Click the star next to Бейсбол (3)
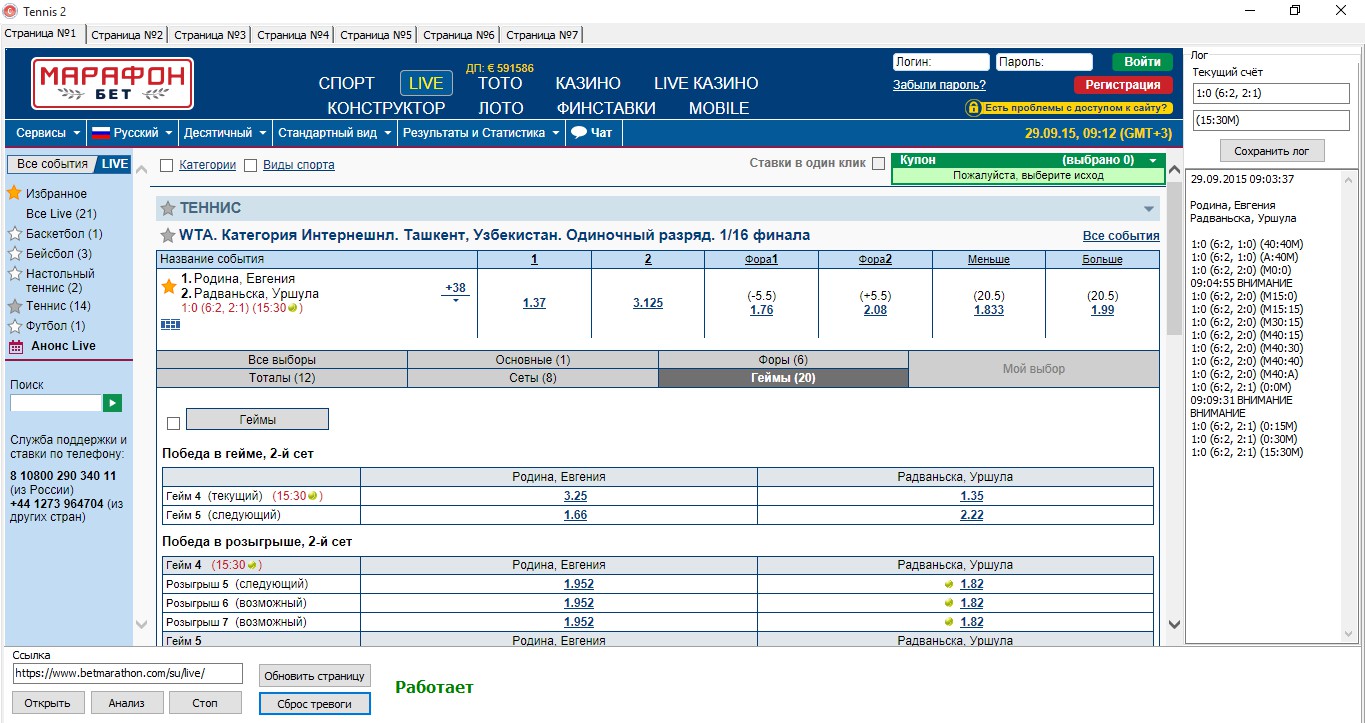This screenshot has height=723, width=1365. 15,254
